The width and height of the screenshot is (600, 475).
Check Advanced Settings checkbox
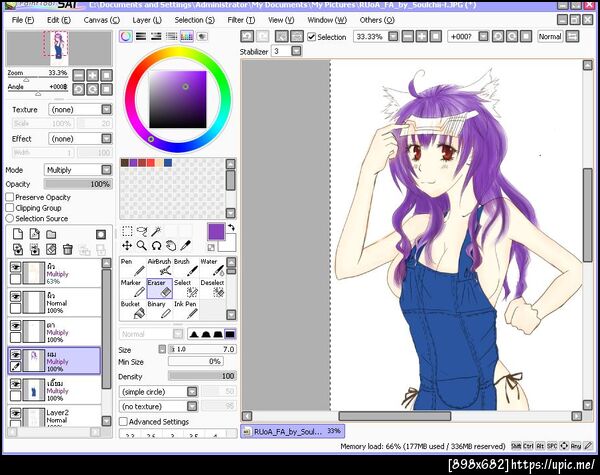(x=123, y=421)
